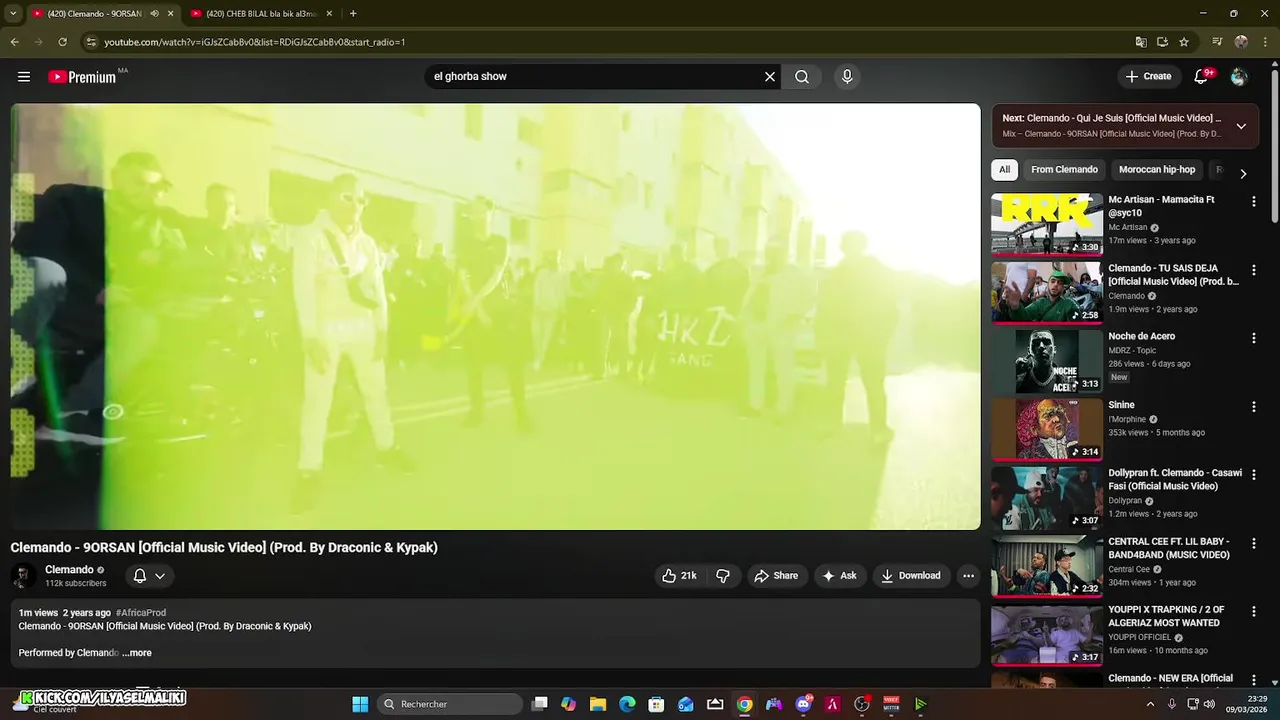Viewport: 1280px width, 720px height.
Task: Open Mc Artisan Mamacita thumbnail
Action: (1047, 224)
